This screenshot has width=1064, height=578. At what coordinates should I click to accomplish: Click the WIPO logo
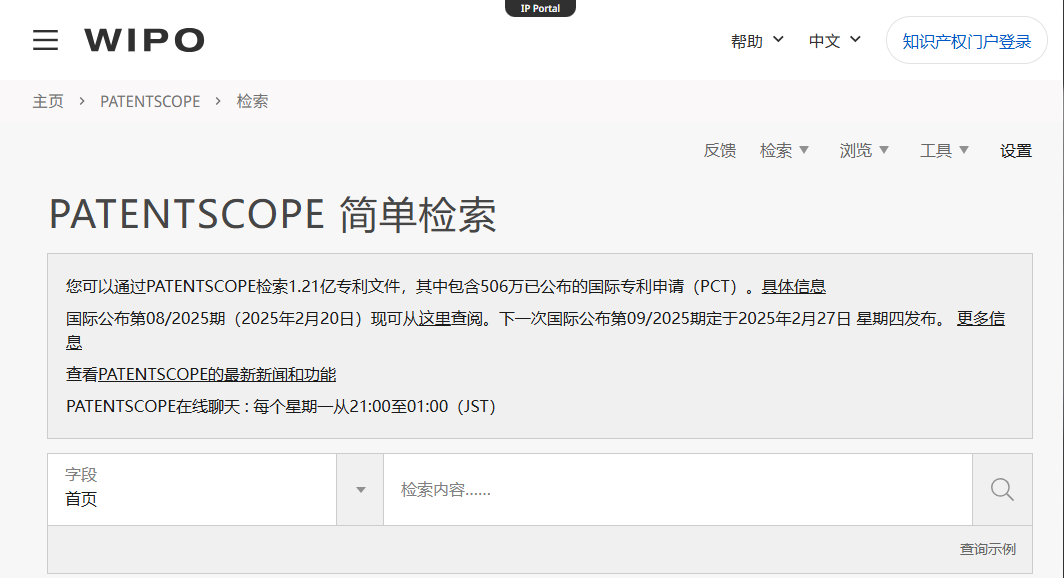144,40
